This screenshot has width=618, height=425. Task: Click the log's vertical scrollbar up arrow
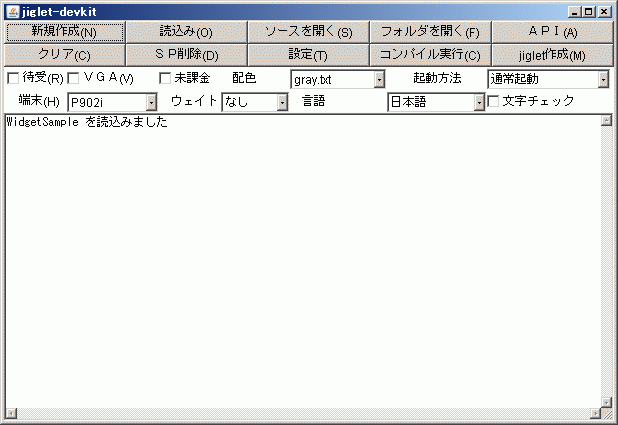tap(607, 121)
